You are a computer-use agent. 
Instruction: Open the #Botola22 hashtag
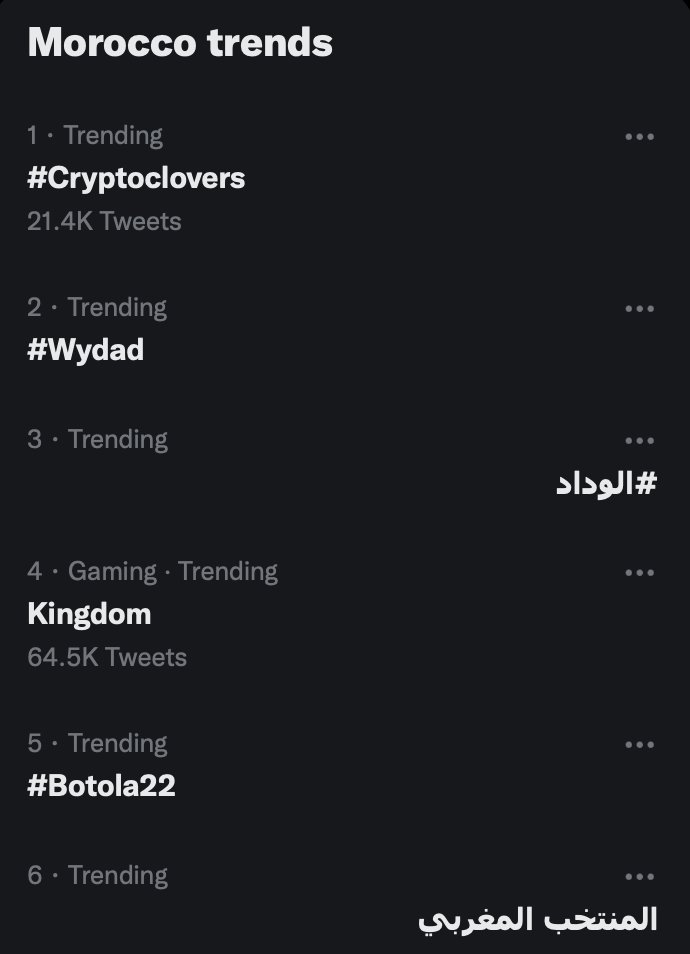click(102, 785)
